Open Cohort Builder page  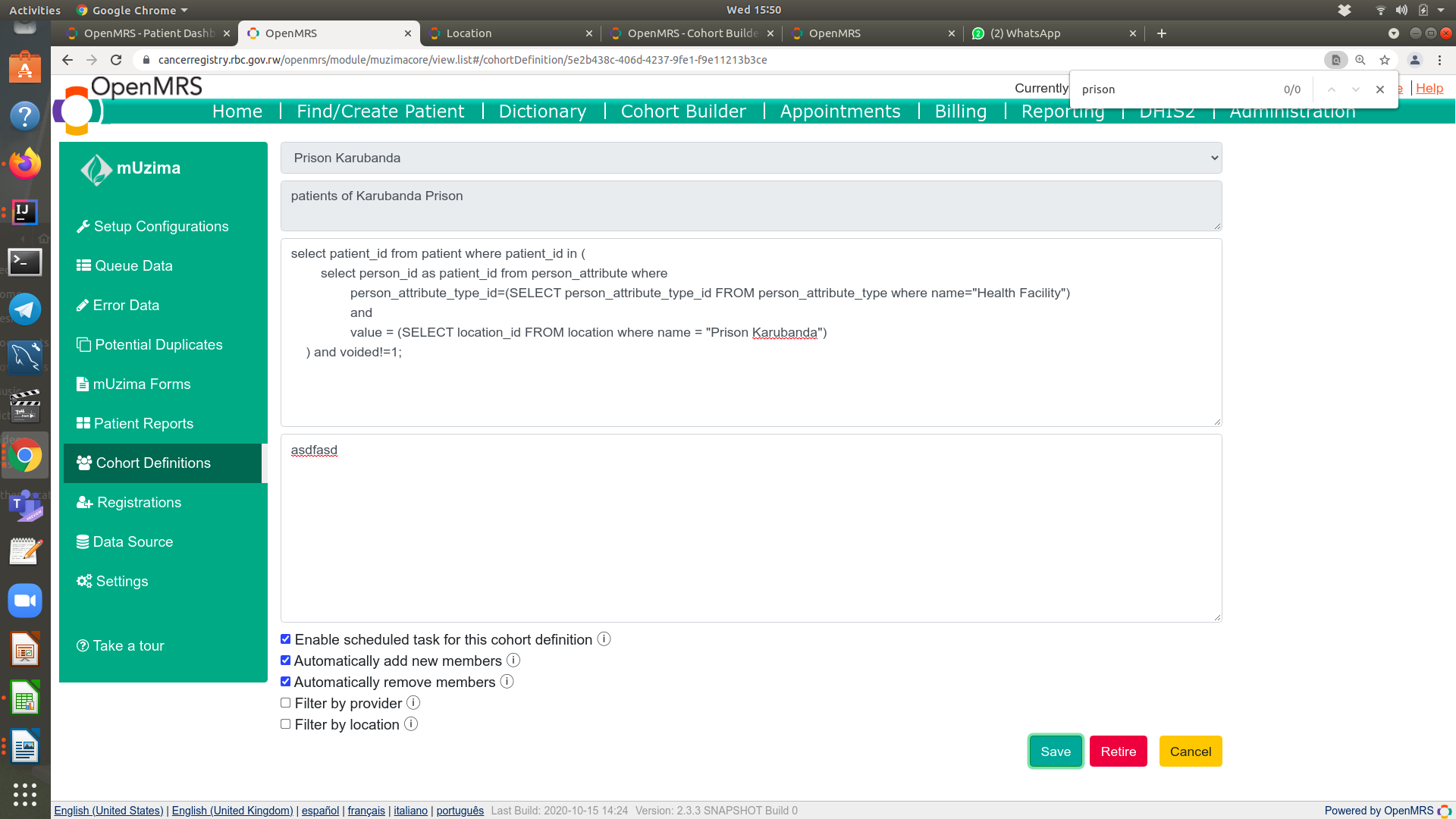(x=683, y=111)
